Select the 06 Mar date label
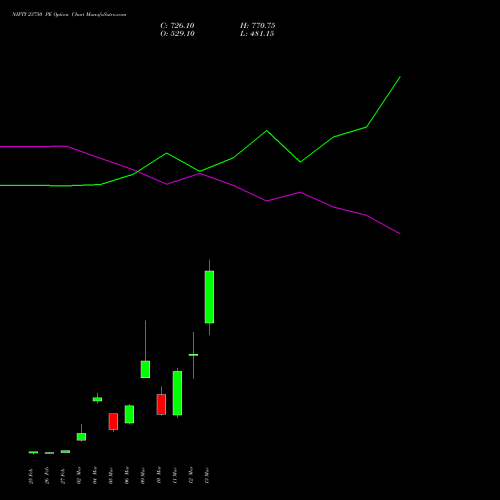The width and height of the screenshot is (500, 500). [127, 475]
